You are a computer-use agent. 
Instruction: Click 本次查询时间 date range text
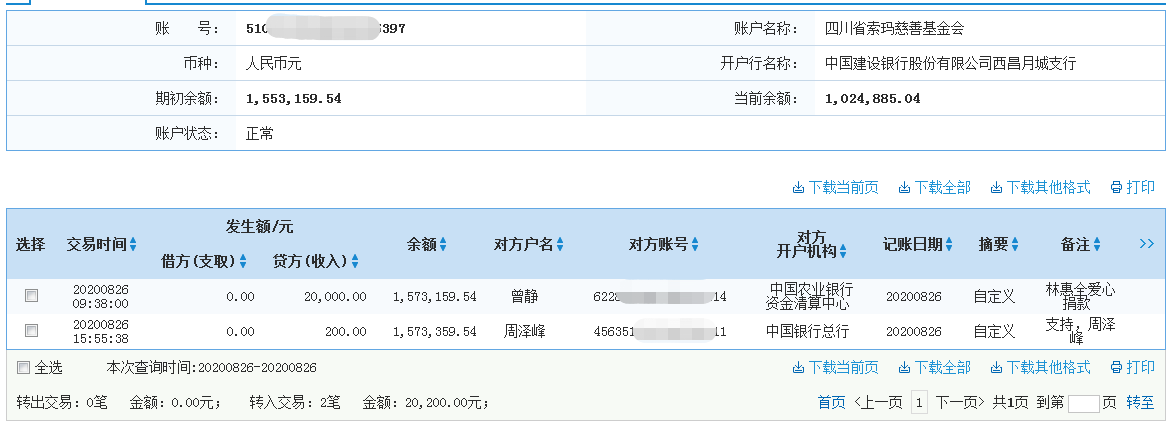click(212, 367)
